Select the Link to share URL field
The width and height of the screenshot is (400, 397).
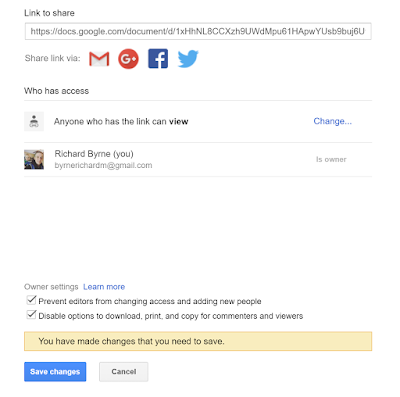(x=198, y=31)
